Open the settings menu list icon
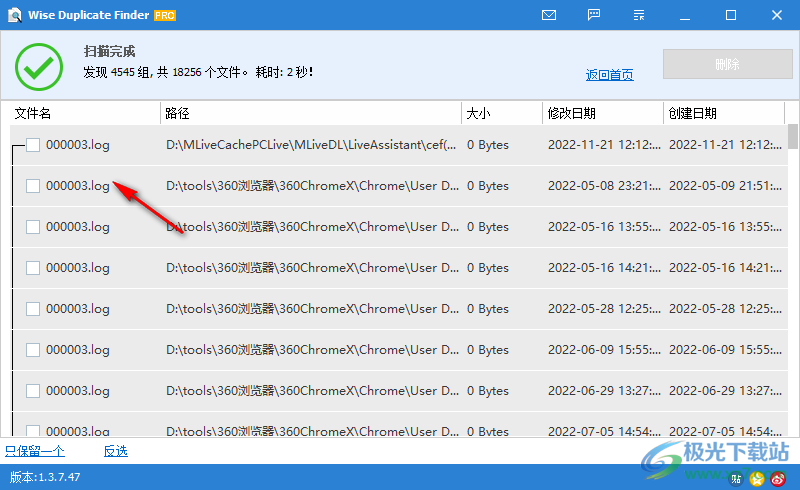Image resolution: width=800 pixels, height=490 pixels. [639, 15]
